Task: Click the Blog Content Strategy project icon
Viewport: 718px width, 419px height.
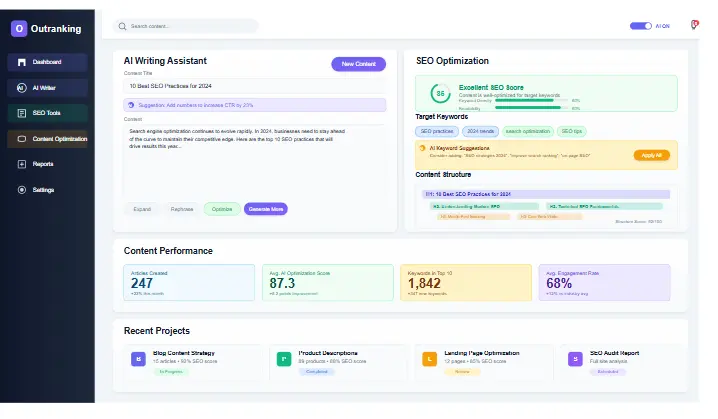Action: [138, 359]
